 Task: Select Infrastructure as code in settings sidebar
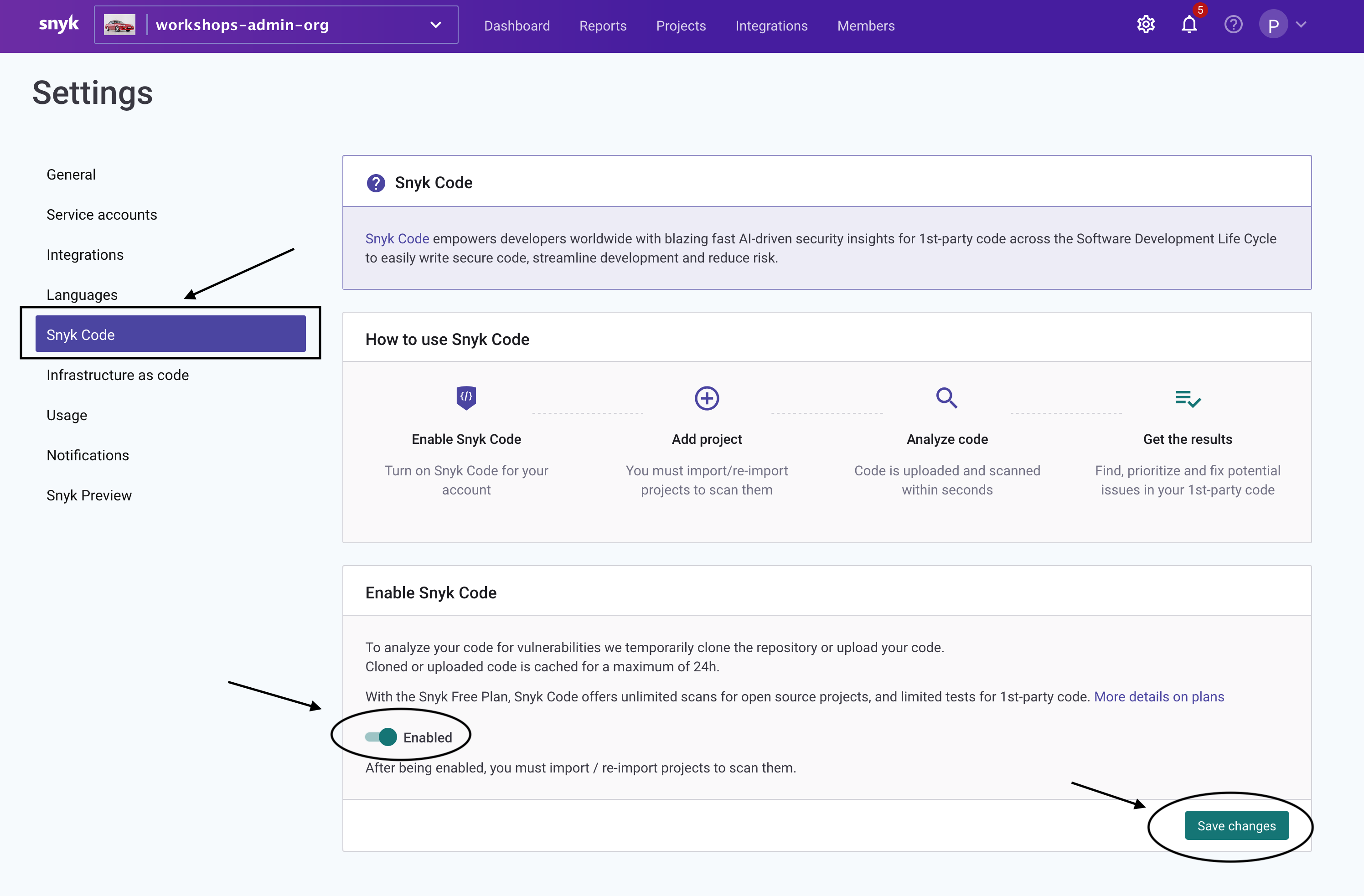coord(118,375)
